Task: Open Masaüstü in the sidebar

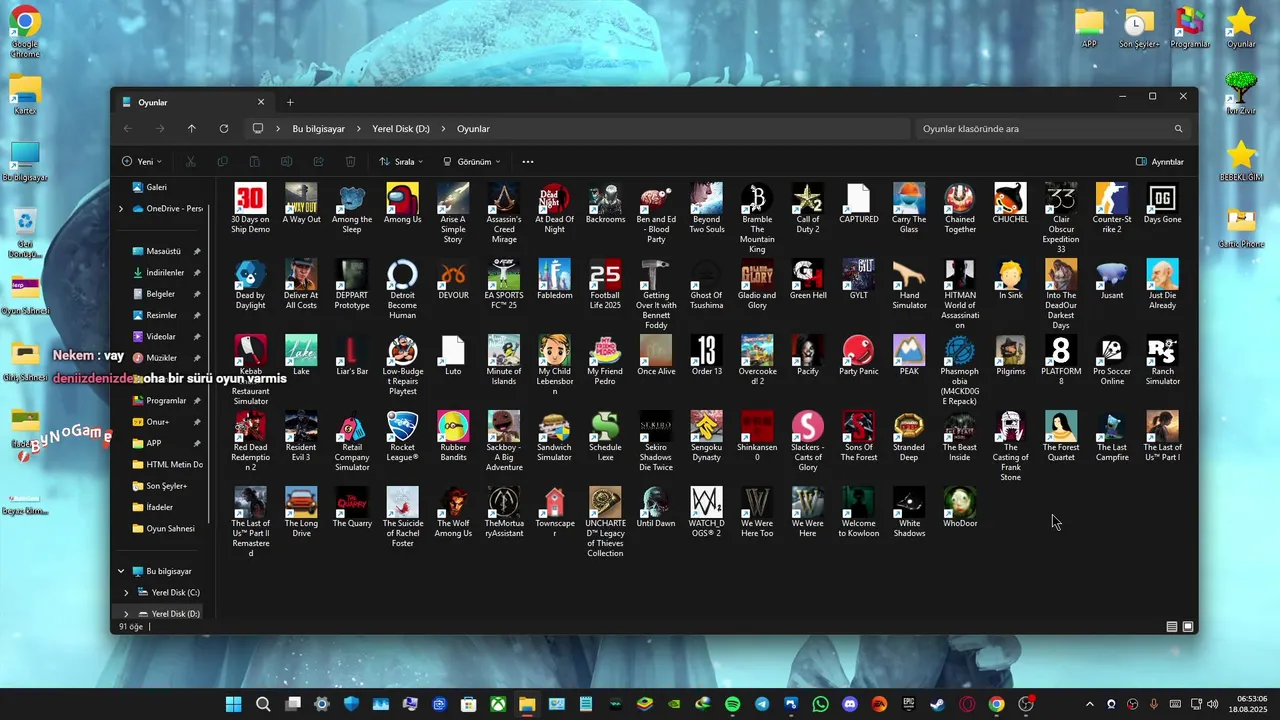Action: coord(163,251)
